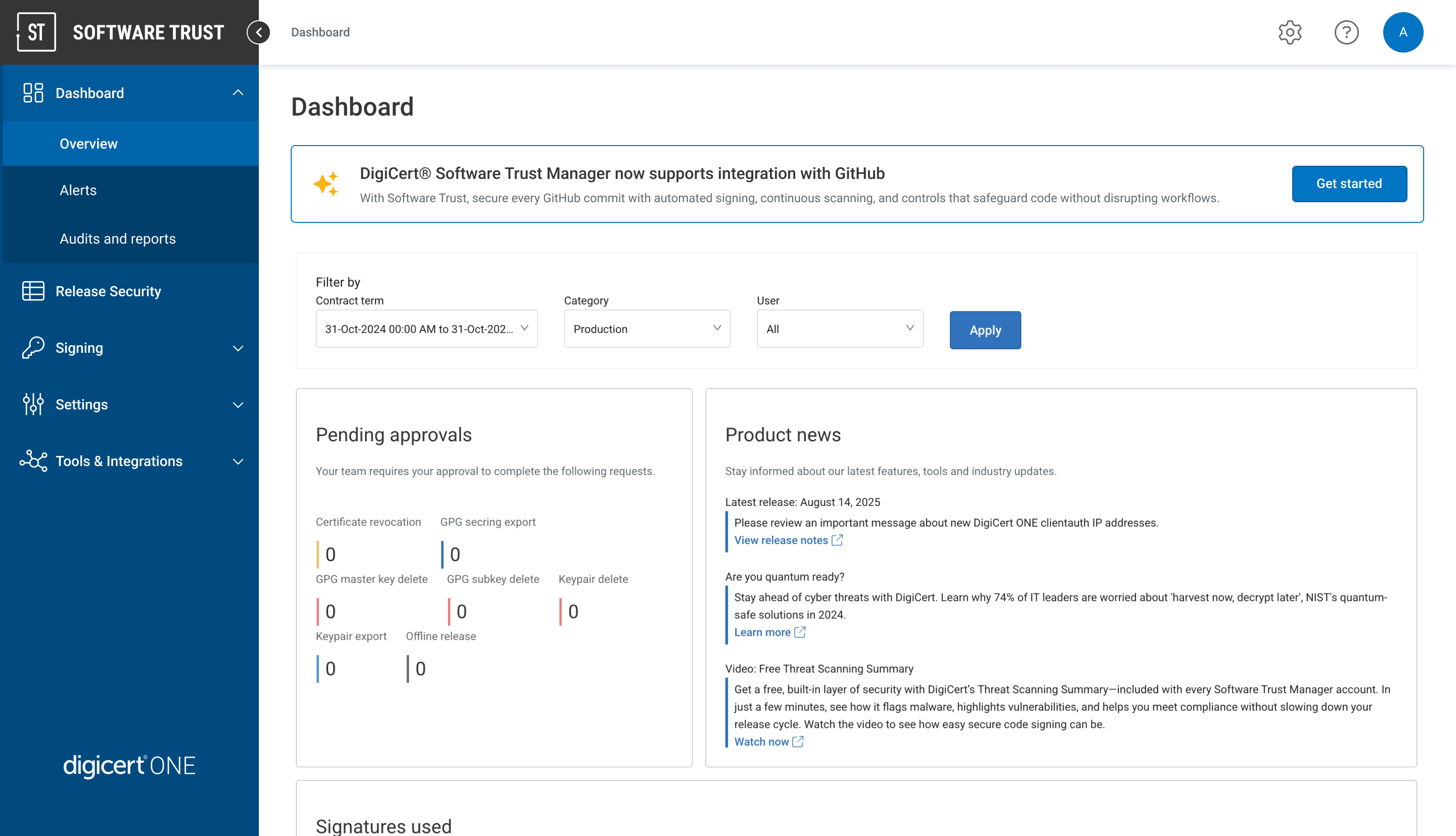Open the user avatar 'A' menu
This screenshot has width=1456, height=836.
click(1402, 32)
